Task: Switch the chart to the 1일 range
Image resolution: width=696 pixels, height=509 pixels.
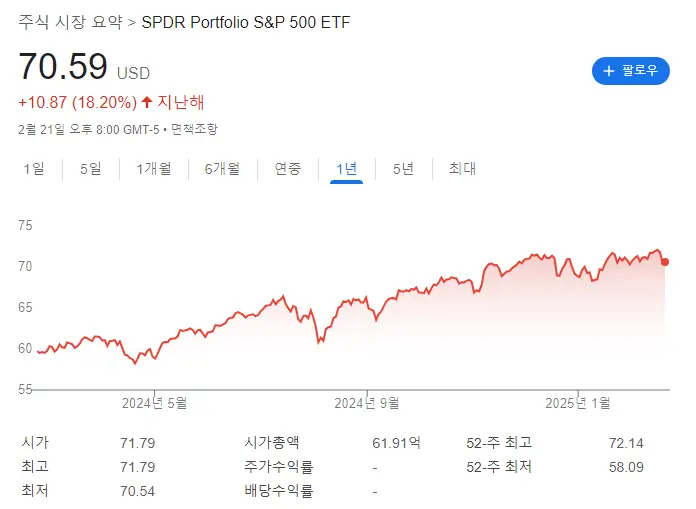Action: point(33,169)
